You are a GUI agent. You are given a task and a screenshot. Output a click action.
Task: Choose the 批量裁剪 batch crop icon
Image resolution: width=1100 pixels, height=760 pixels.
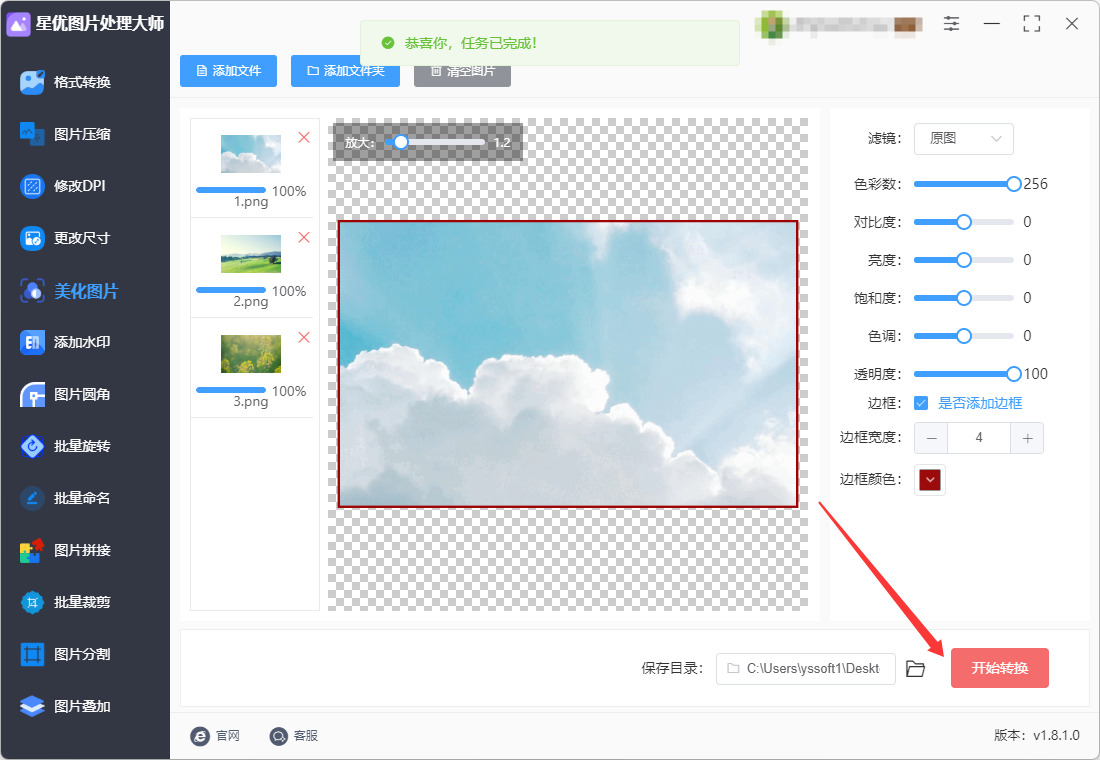pos(32,602)
